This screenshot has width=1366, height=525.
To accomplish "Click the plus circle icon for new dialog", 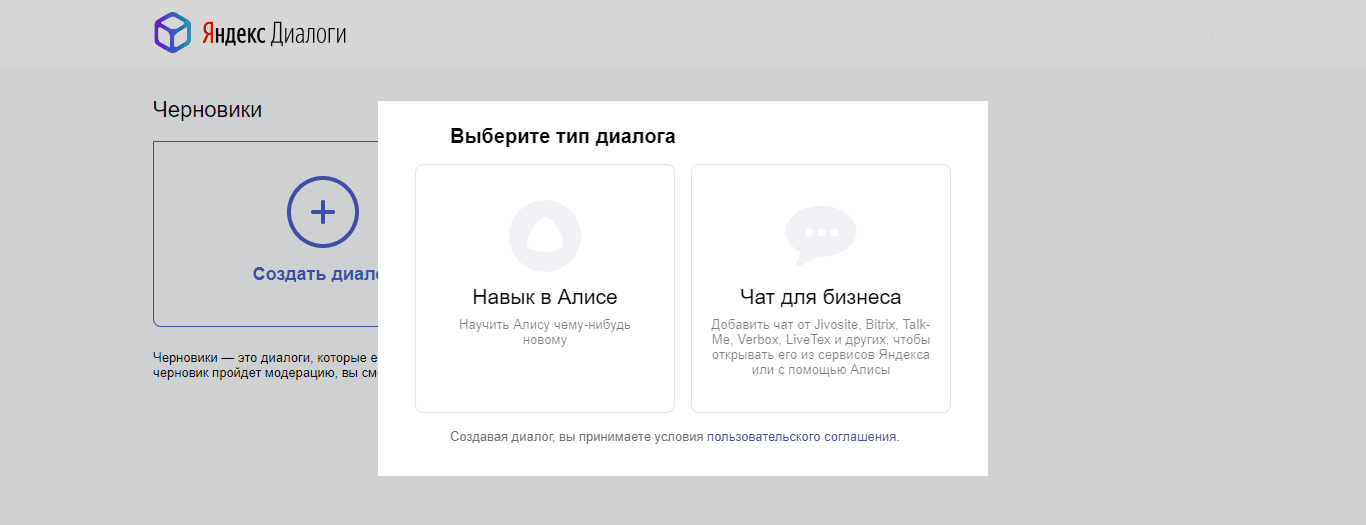I will point(322,212).
